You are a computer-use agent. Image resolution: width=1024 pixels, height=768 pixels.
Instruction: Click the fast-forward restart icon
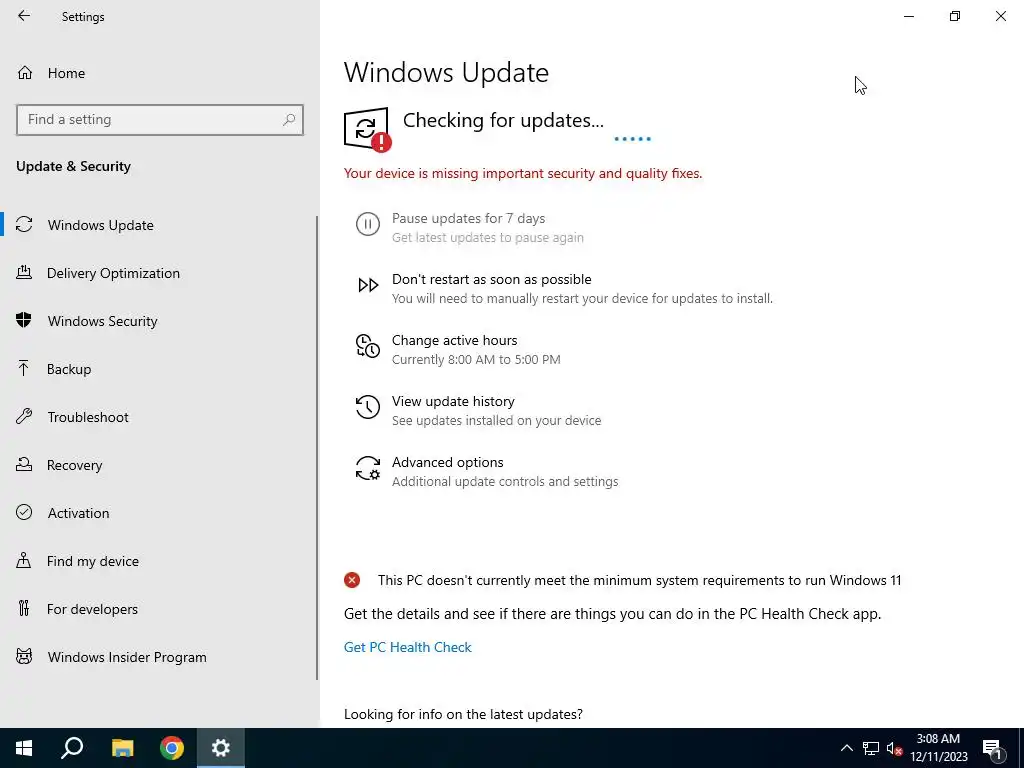point(368,285)
